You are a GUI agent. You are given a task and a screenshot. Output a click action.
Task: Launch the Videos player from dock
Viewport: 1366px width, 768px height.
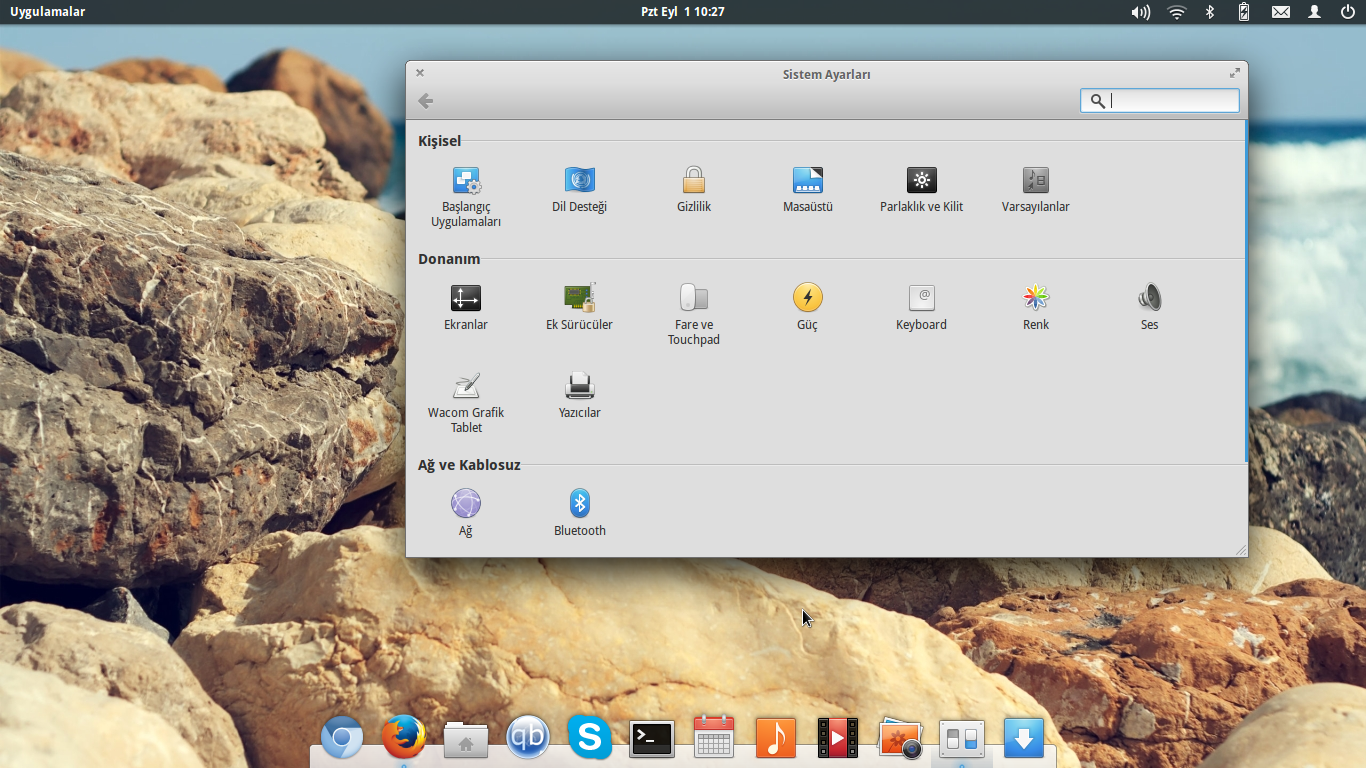click(838, 738)
